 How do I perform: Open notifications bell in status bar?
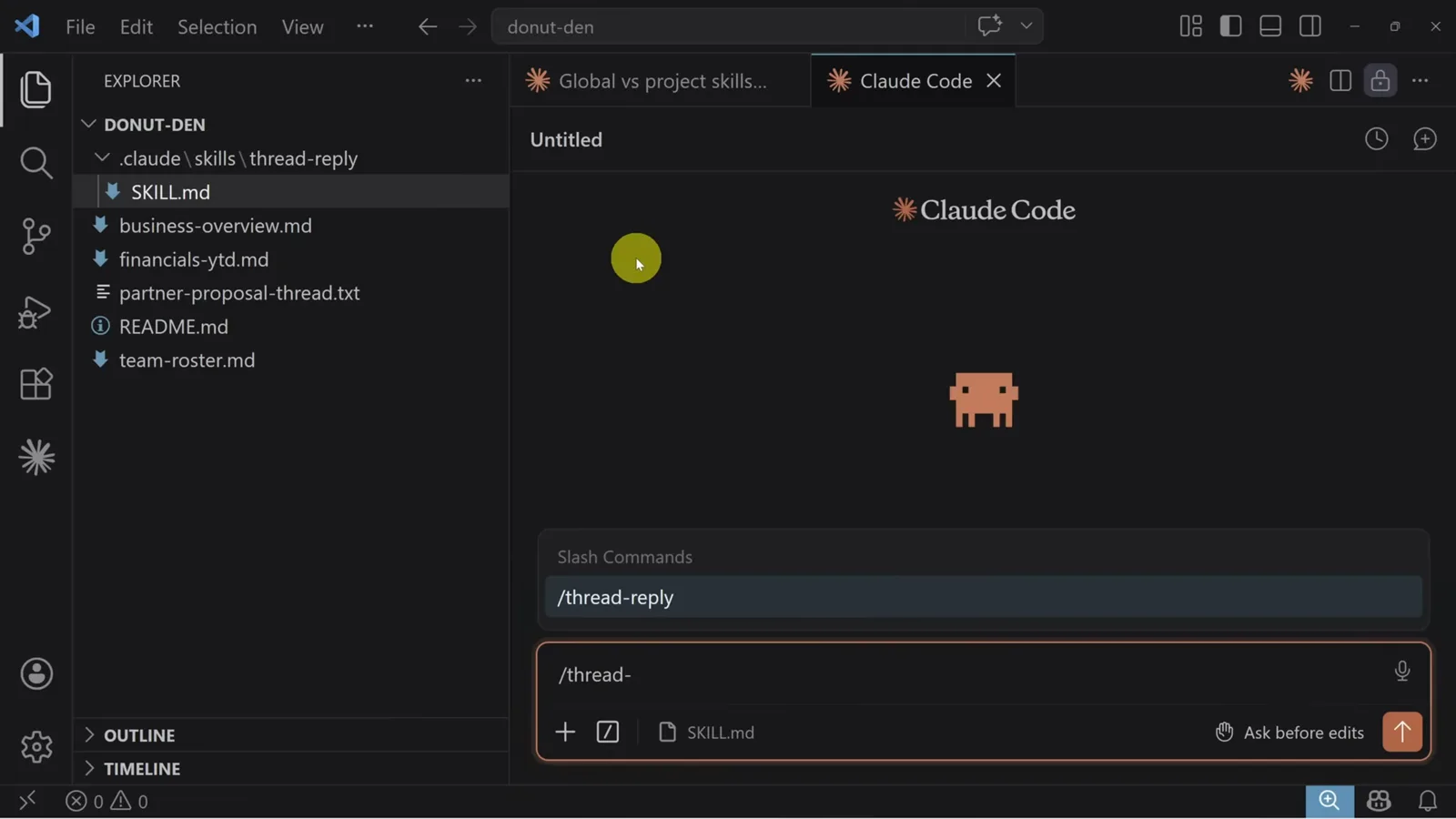(x=1428, y=801)
